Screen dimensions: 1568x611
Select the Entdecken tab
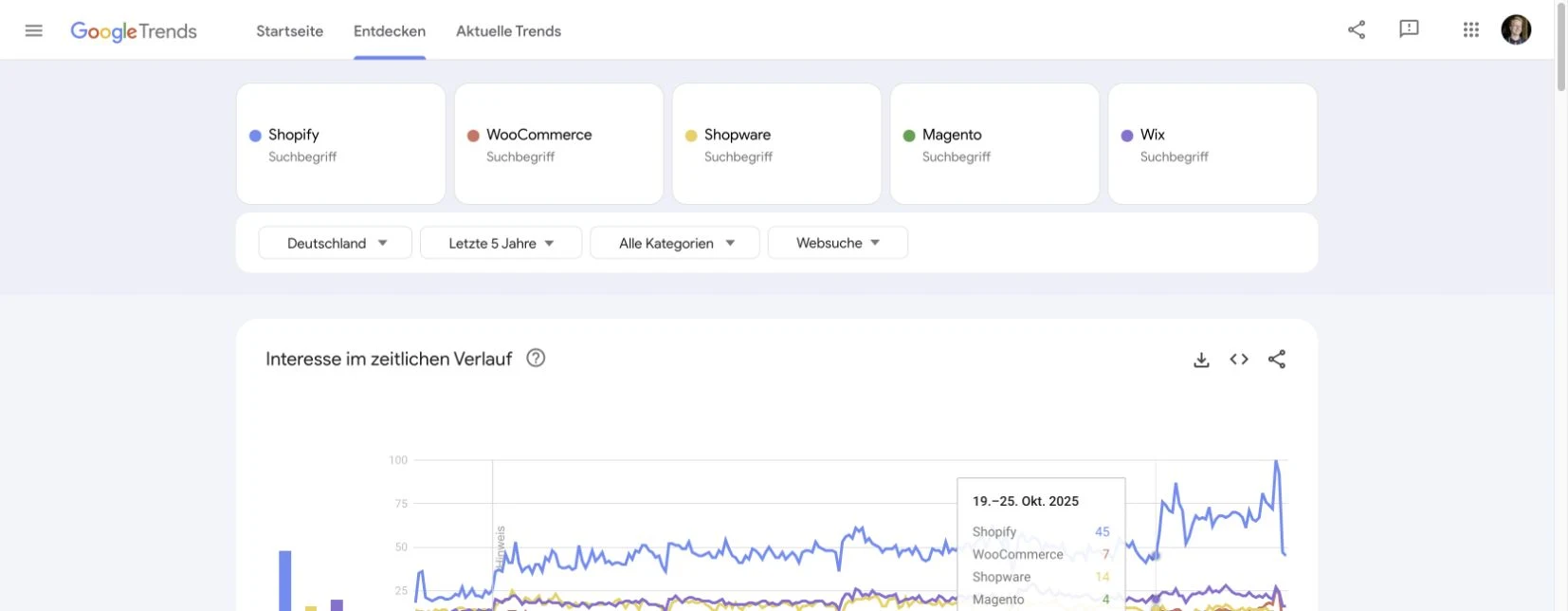pyautogui.click(x=390, y=31)
